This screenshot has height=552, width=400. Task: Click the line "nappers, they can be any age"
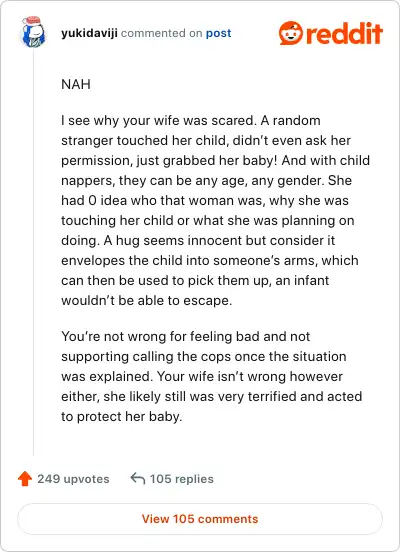(206, 180)
